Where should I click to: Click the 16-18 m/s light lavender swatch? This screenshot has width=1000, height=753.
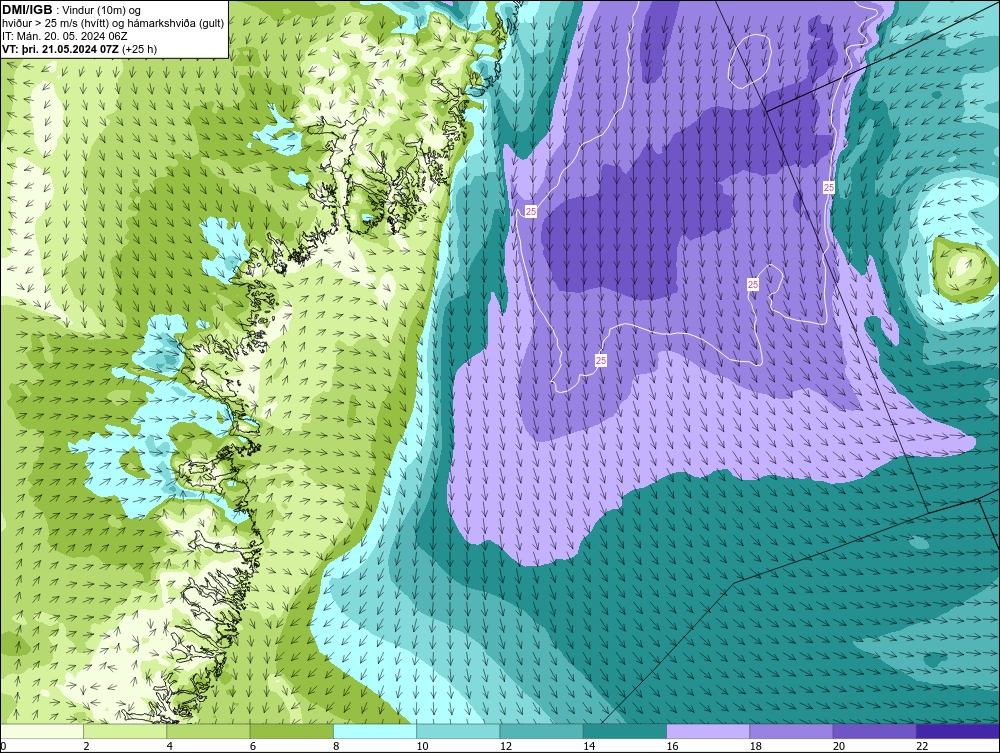(708, 731)
